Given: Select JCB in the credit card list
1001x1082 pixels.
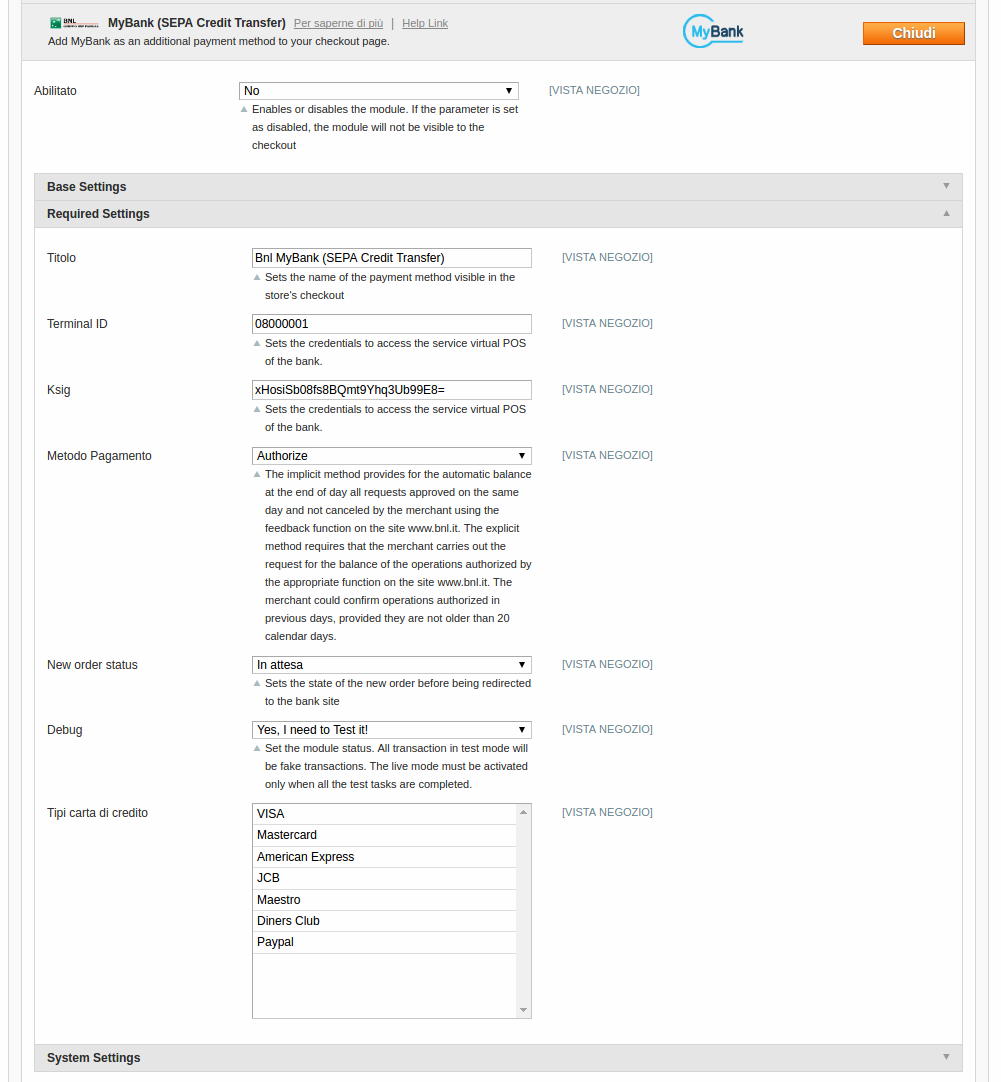Looking at the screenshot, I should 384,878.
